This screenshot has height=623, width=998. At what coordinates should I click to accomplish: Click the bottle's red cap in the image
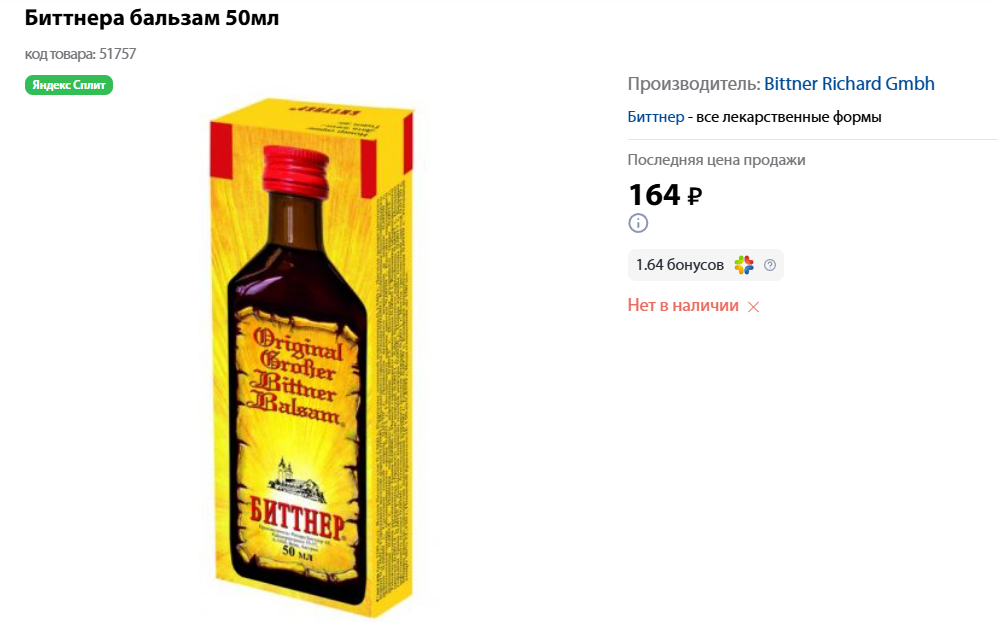coord(297,169)
